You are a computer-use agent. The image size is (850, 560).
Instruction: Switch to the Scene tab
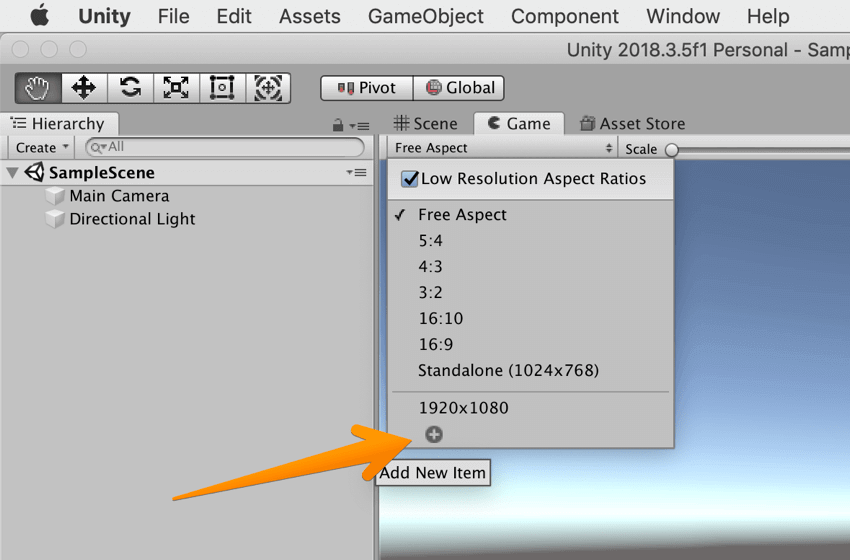(426, 124)
